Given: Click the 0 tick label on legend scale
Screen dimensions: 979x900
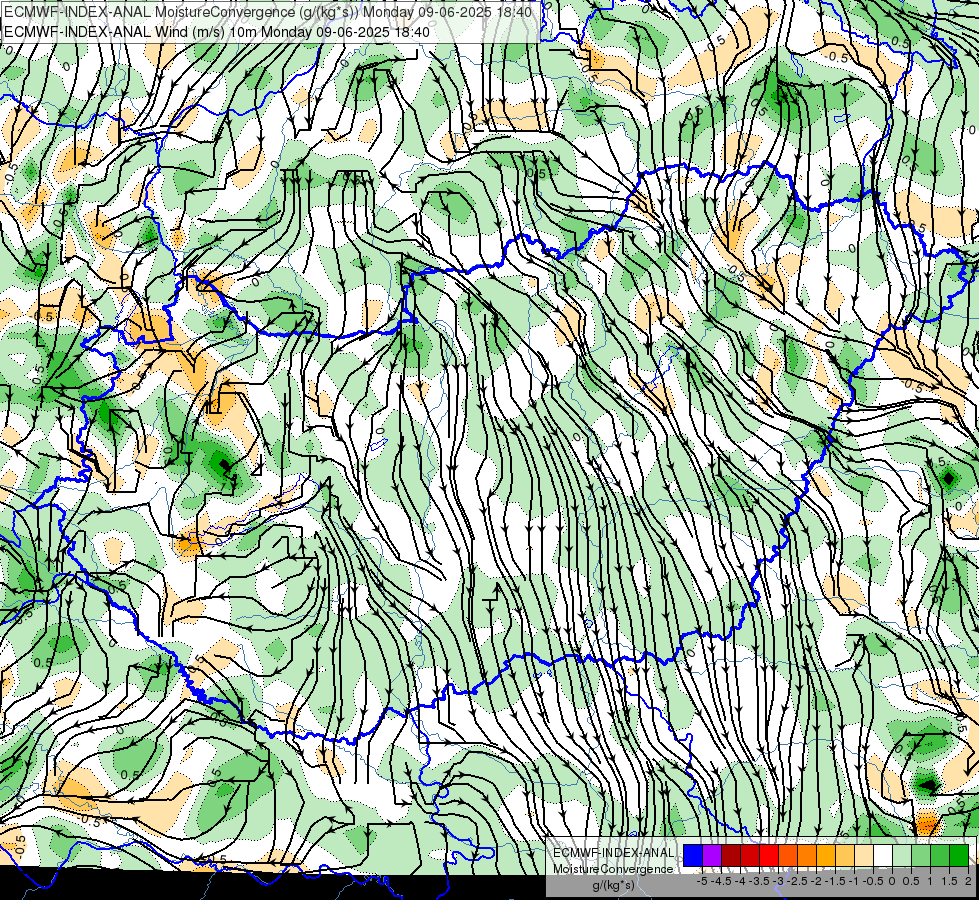Looking at the screenshot, I should (x=892, y=881).
